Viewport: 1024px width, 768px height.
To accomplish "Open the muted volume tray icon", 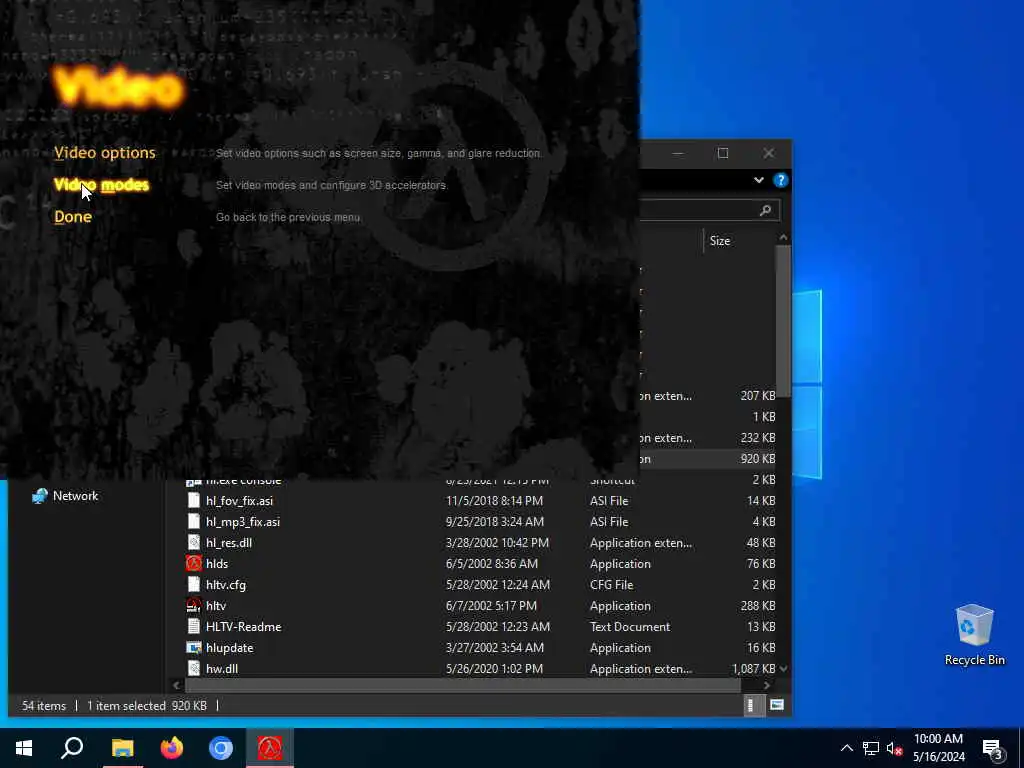I will click(894, 748).
